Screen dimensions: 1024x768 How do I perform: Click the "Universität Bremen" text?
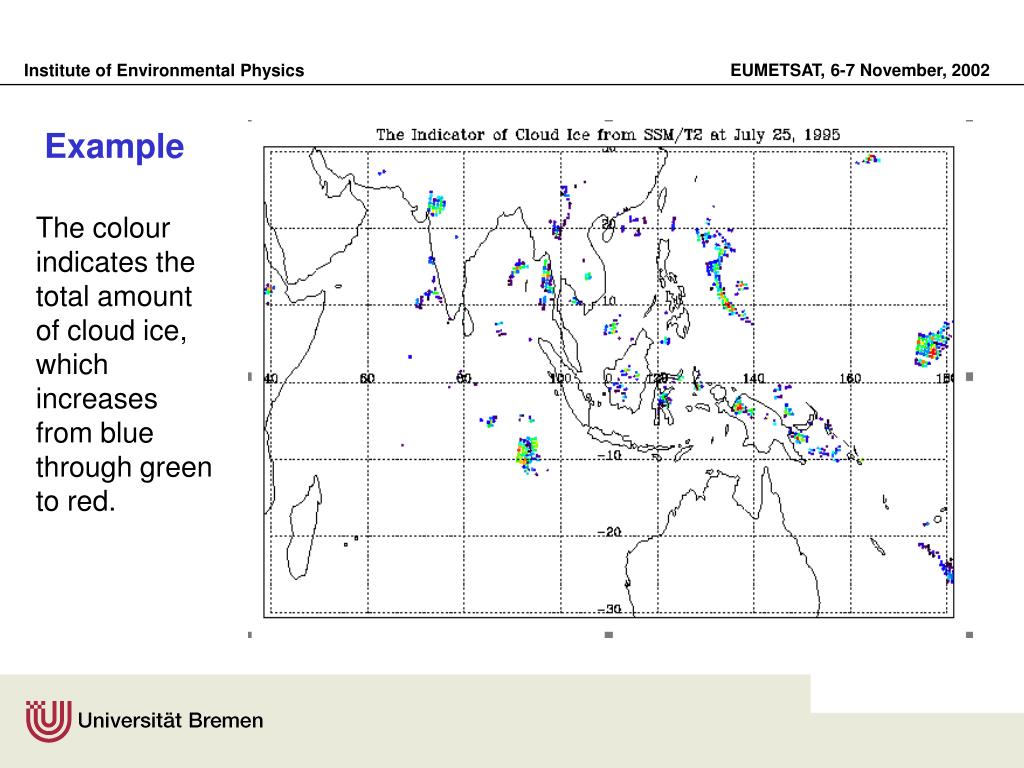170,720
